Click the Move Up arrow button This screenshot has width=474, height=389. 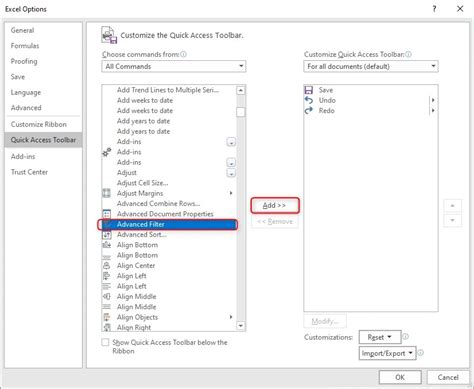coord(452,206)
